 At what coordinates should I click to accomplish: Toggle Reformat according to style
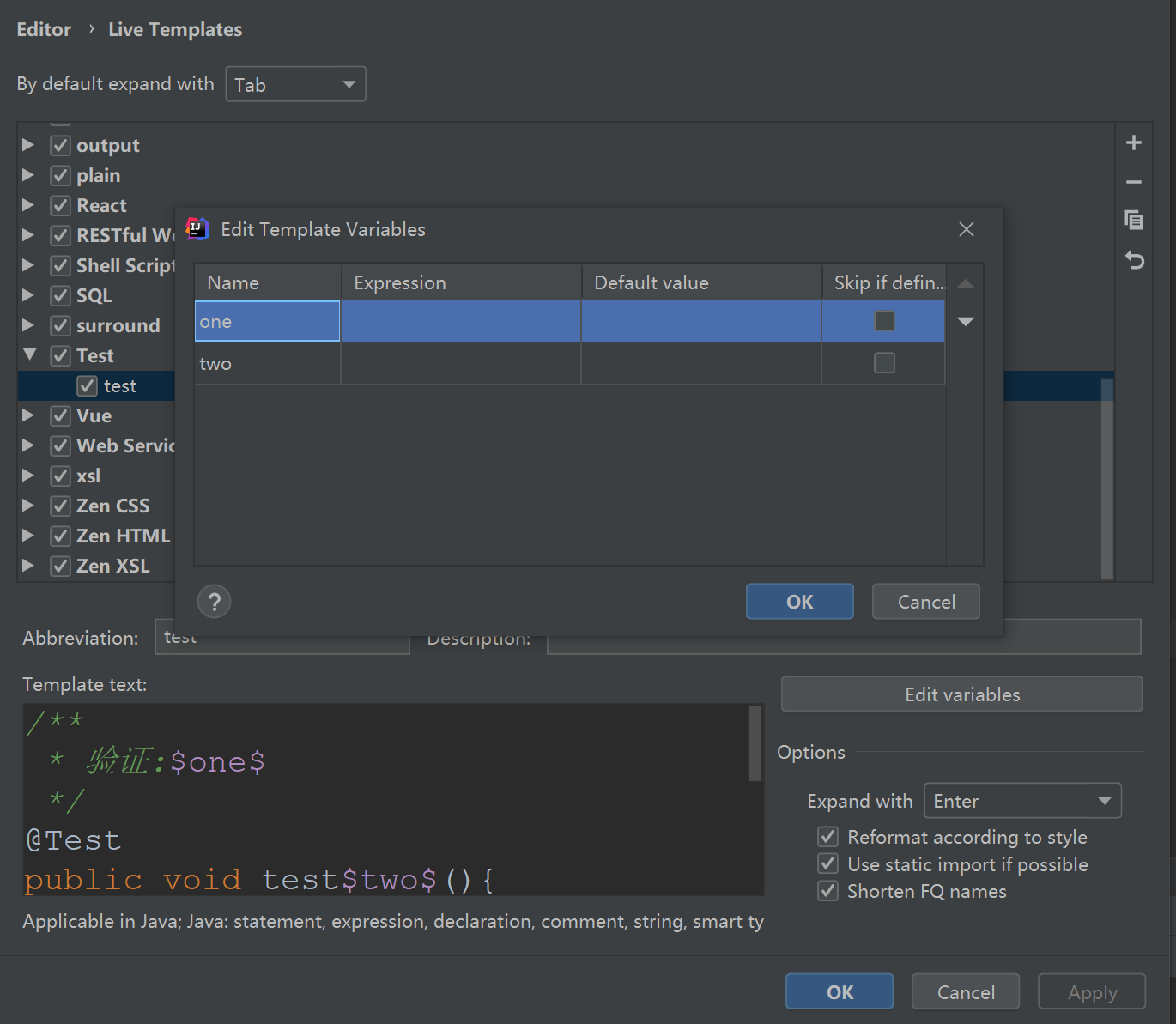(x=827, y=836)
